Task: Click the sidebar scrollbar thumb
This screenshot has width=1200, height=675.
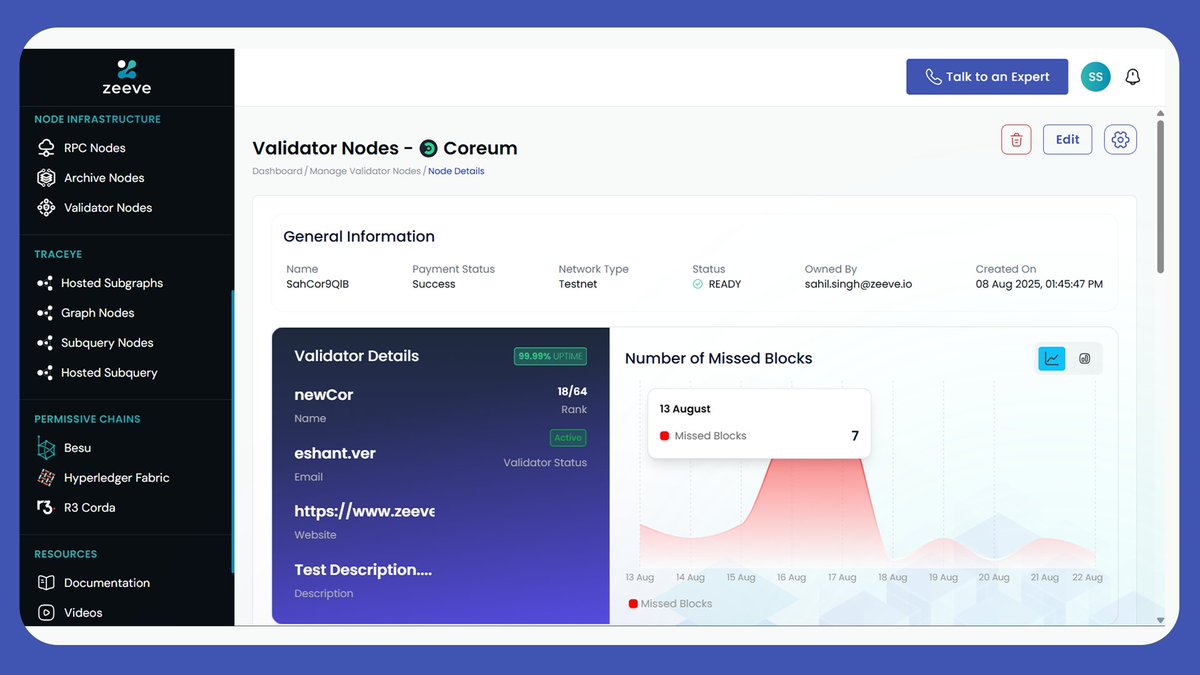Action: [x=232, y=432]
